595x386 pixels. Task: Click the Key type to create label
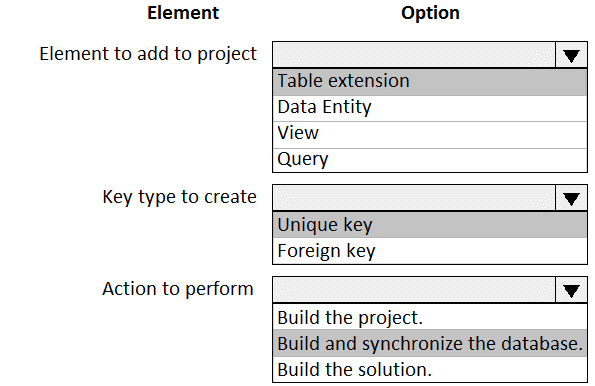179,197
